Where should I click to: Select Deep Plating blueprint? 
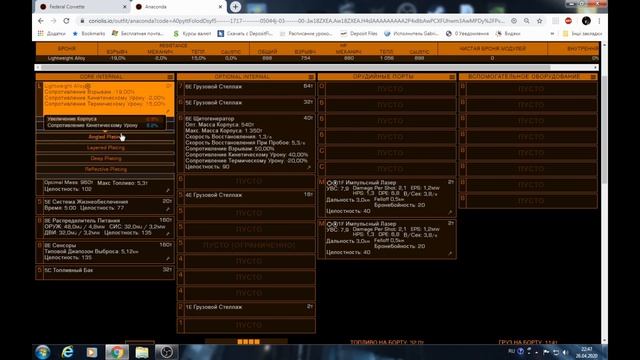[x=105, y=158]
